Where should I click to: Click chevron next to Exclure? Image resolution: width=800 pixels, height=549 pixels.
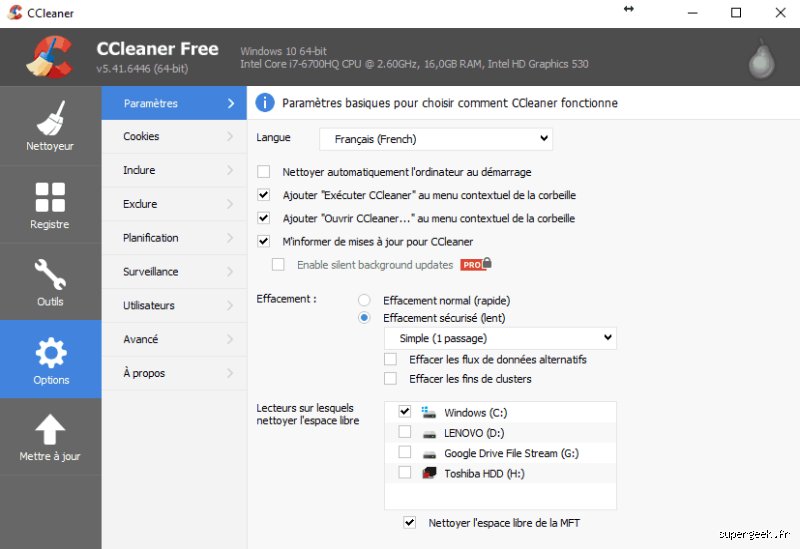point(230,204)
